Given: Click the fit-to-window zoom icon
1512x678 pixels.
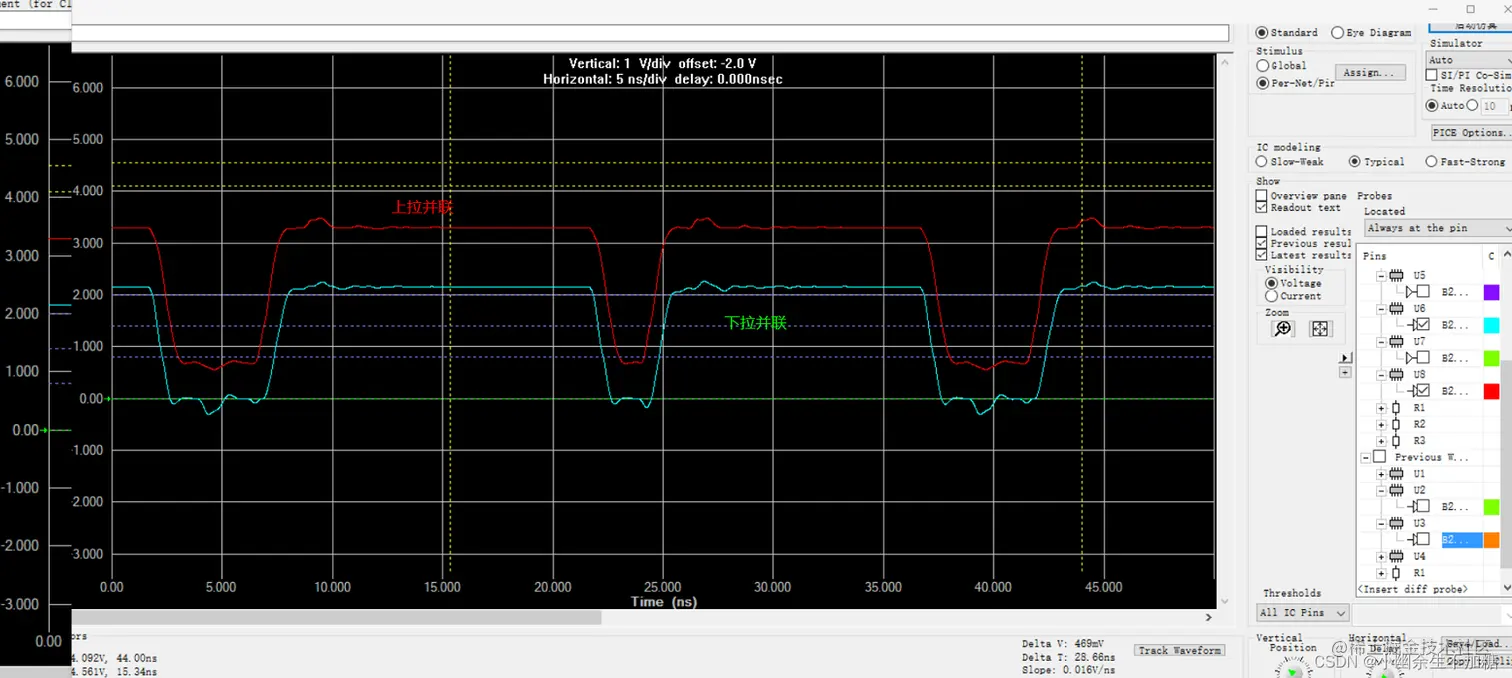Looking at the screenshot, I should pos(1320,328).
